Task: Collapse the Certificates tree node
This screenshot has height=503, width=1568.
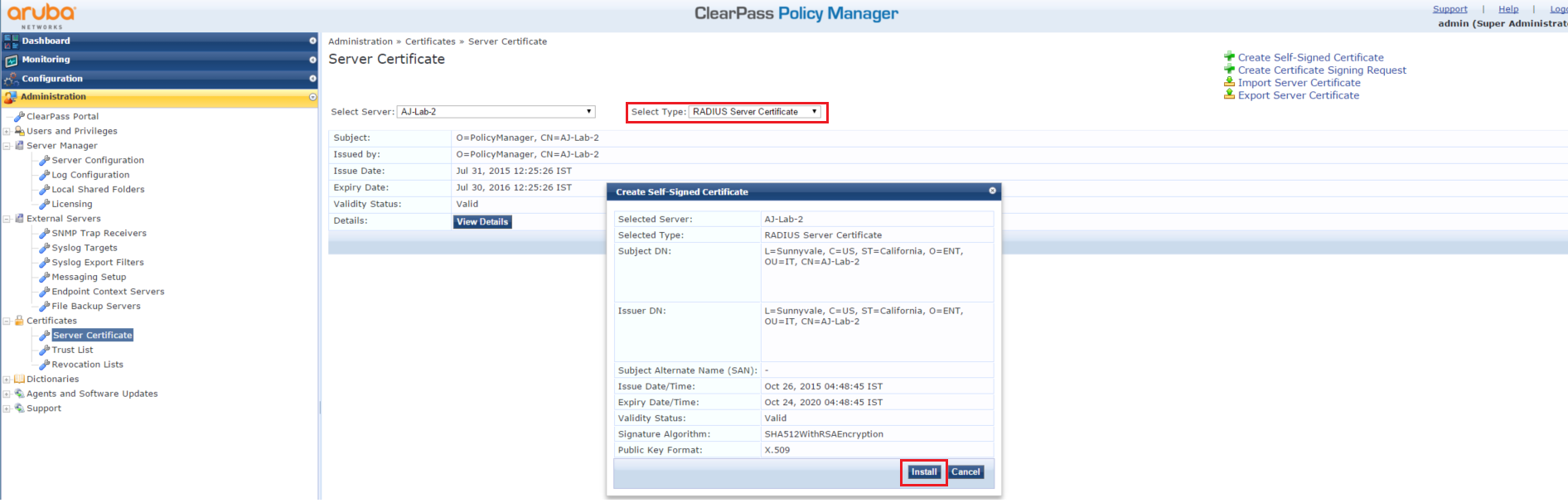Action: pos(7,322)
